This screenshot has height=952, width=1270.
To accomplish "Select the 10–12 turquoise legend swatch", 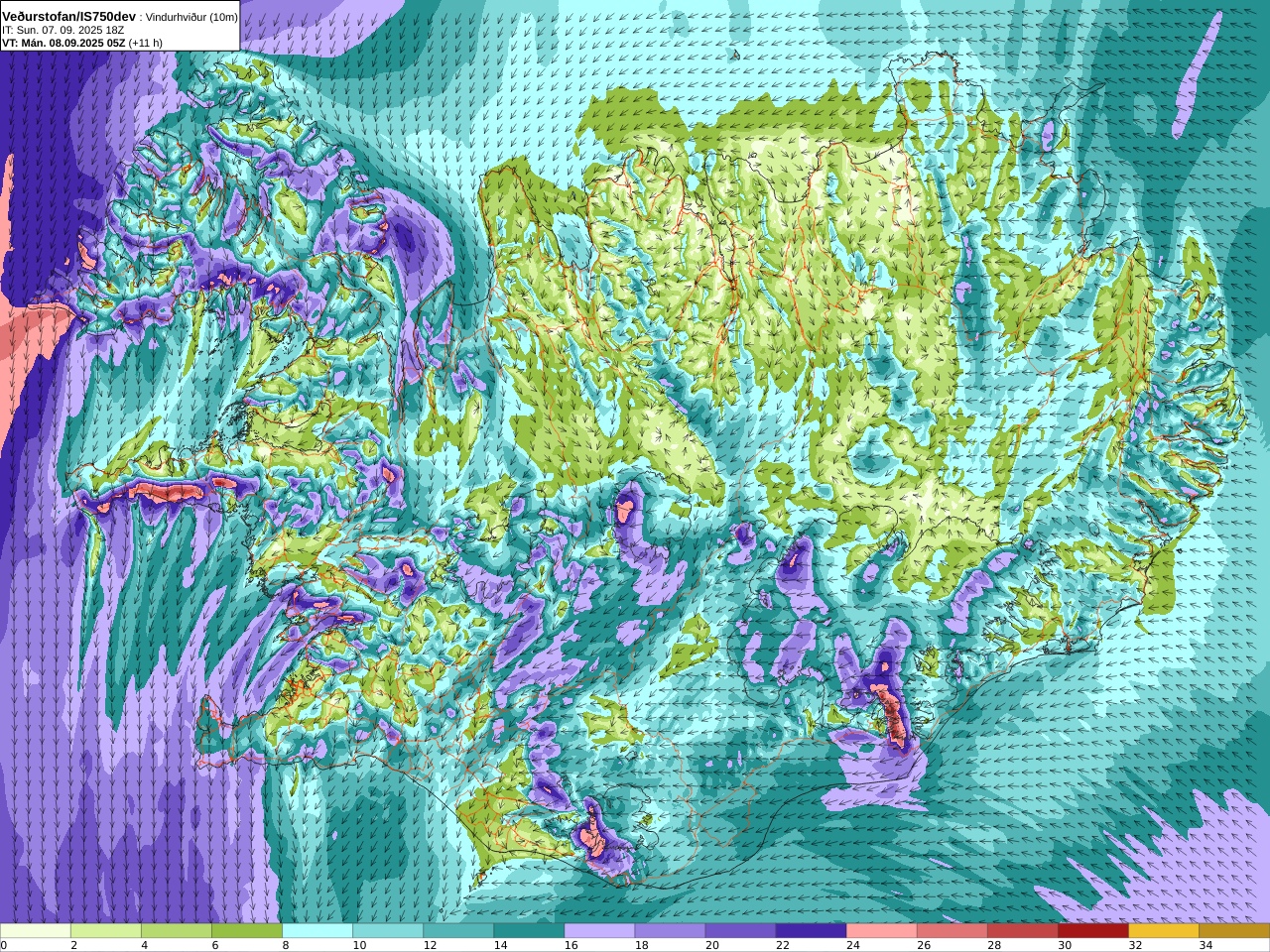I will (x=388, y=931).
